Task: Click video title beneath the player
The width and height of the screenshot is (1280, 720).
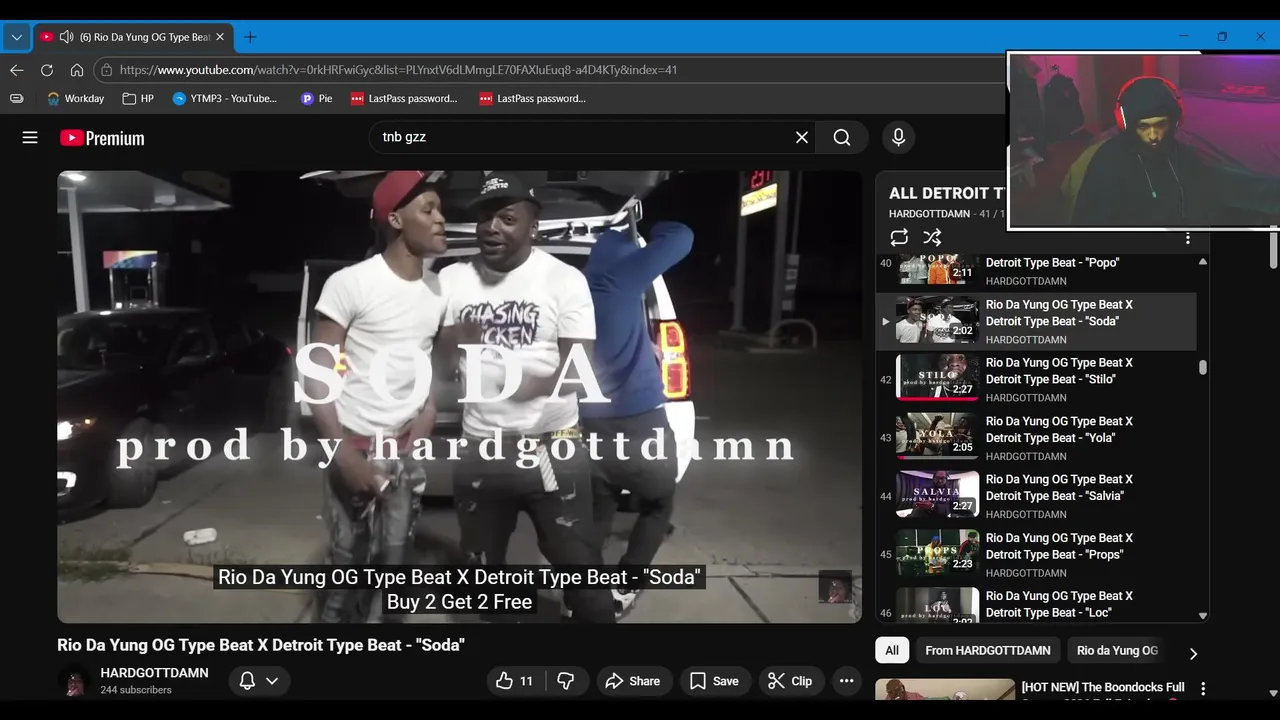Action: coord(261,645)
